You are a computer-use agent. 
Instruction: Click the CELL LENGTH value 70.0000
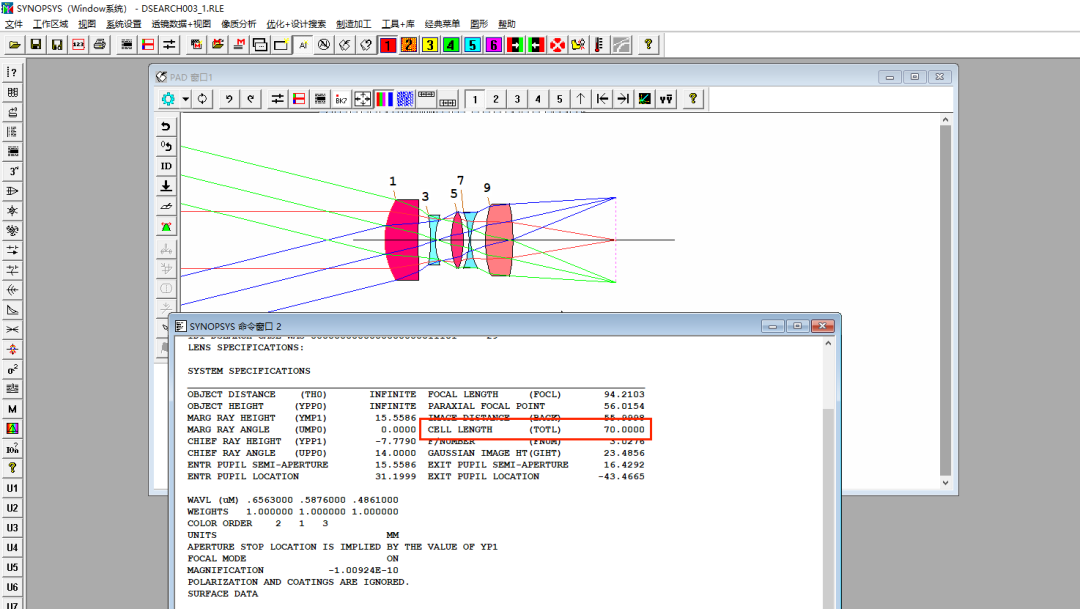pyautogui.click(x=624, y=430)
